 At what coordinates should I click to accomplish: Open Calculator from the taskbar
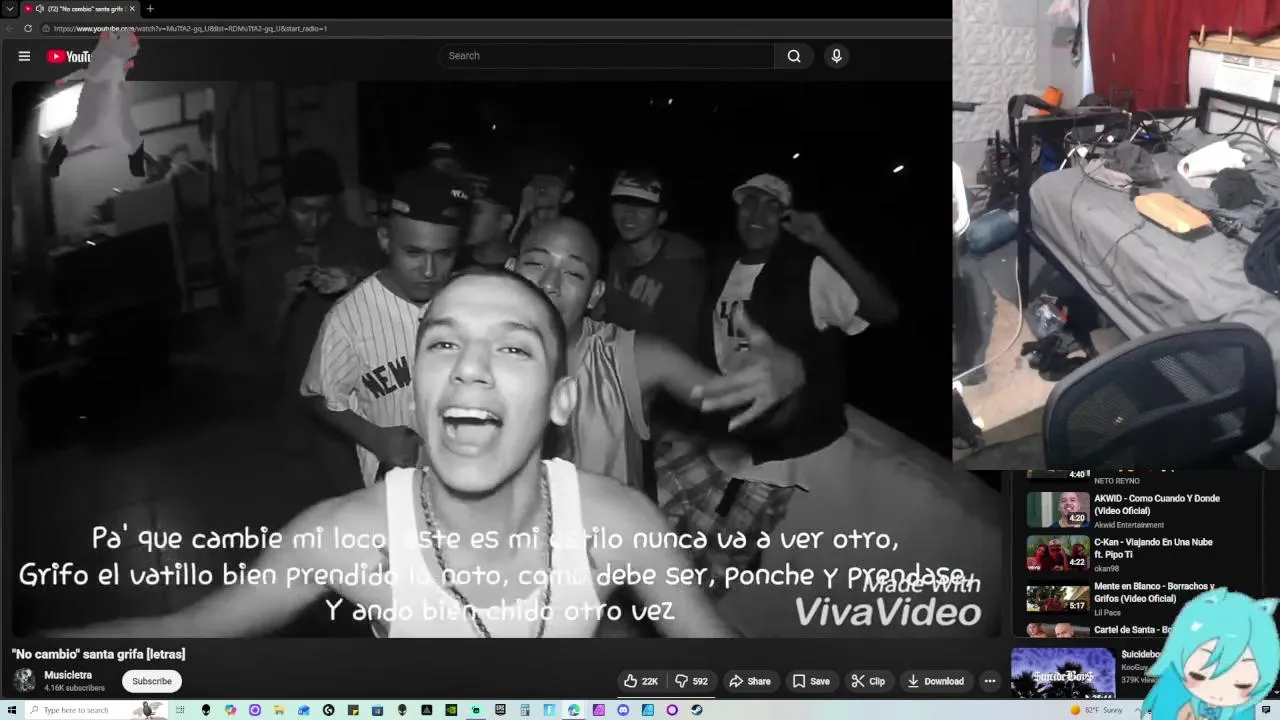(524, 710)
